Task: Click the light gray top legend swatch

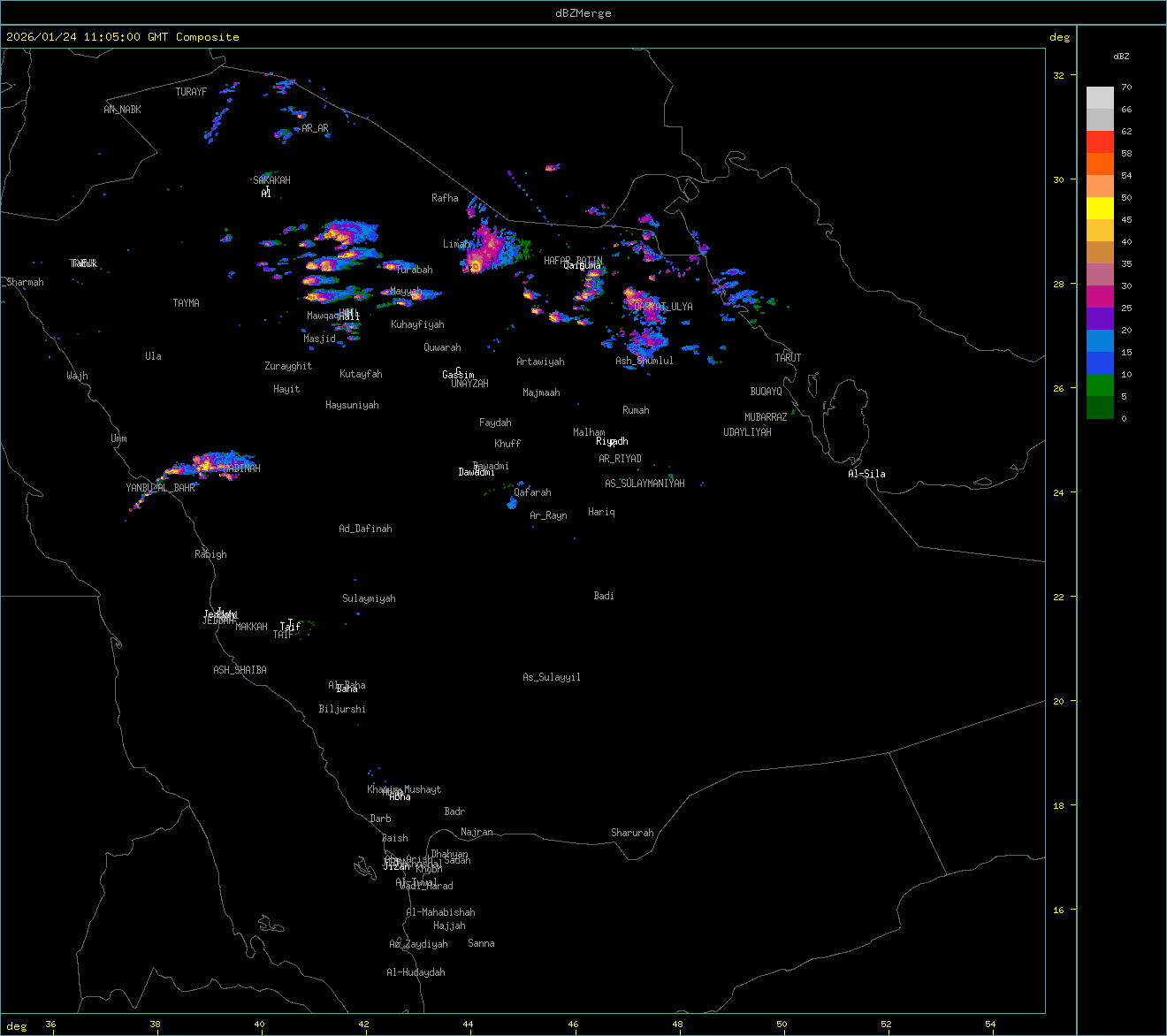Action: coord(1100,97)
